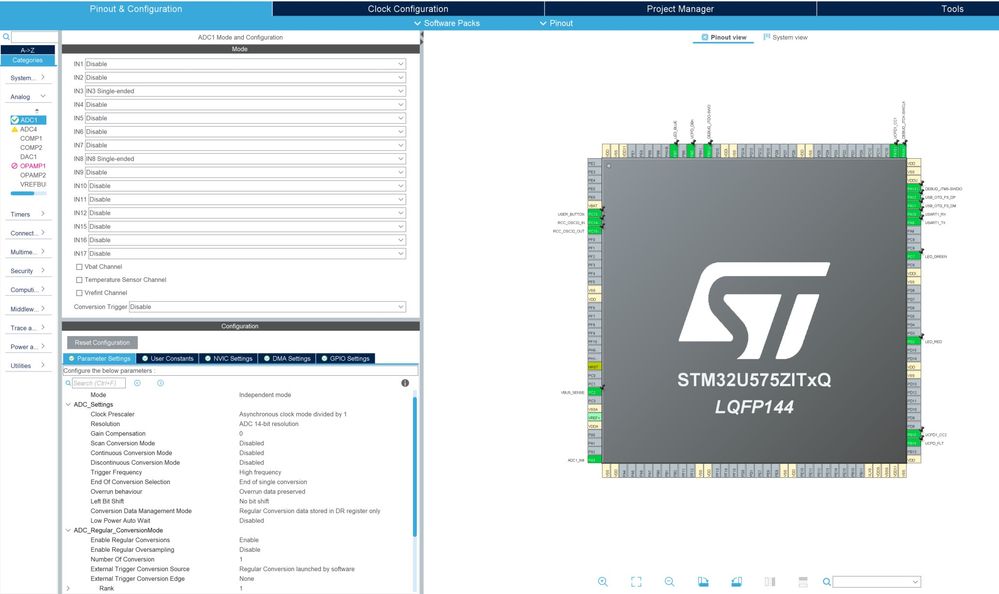999x594 pixels.
Task: Expand the System category
Action: 27,78
